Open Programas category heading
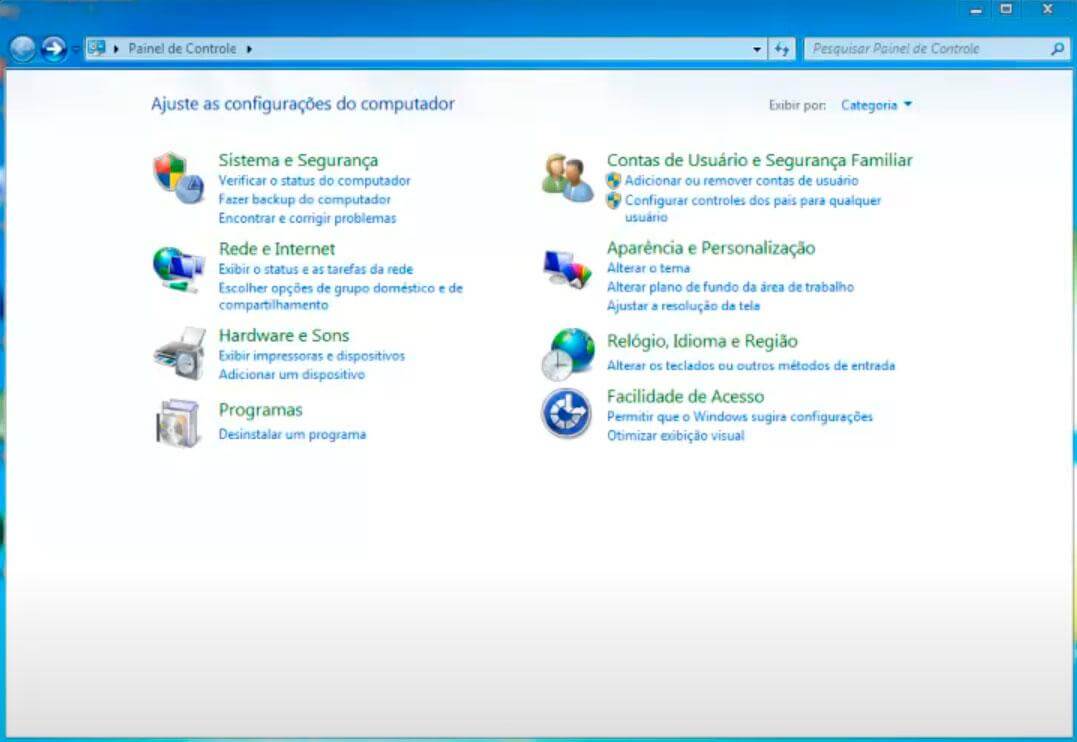The image size is (1077, 742). pyautogui.click(x=260, y=409)
